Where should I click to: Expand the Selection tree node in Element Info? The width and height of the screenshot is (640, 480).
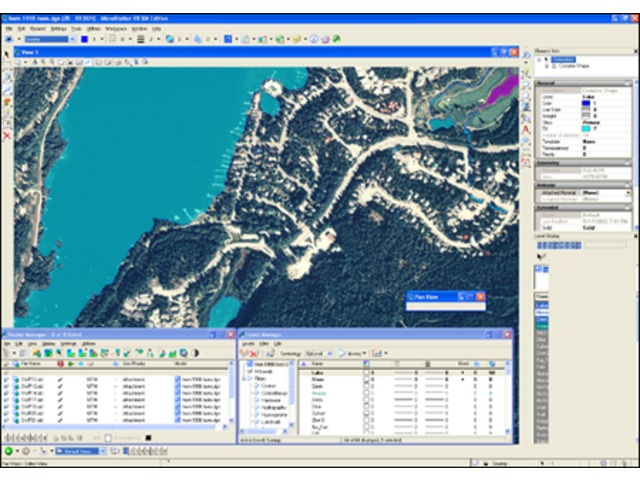tap(541, 59)
